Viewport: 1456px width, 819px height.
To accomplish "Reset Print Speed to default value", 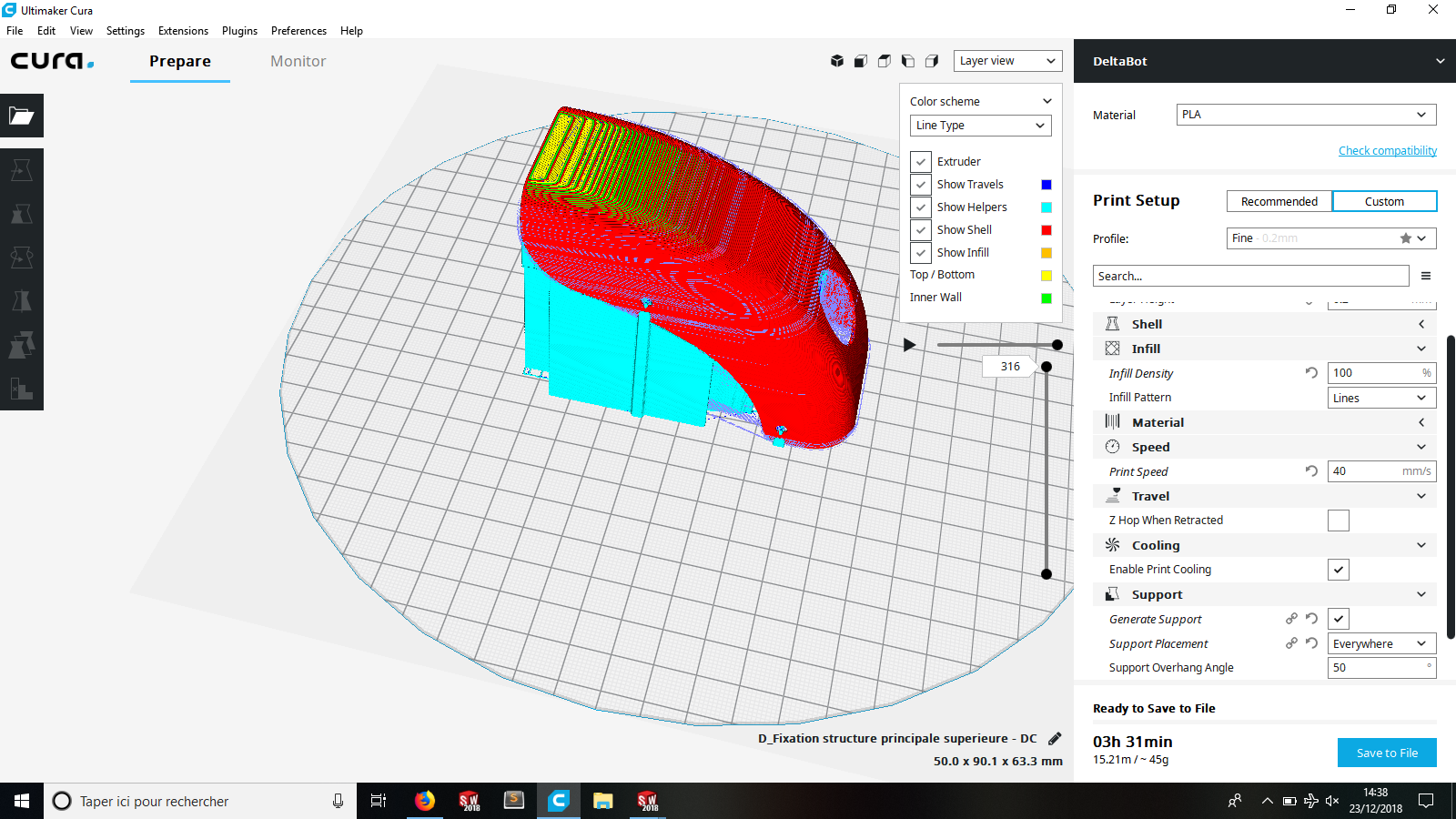I will click(1311, 470).
